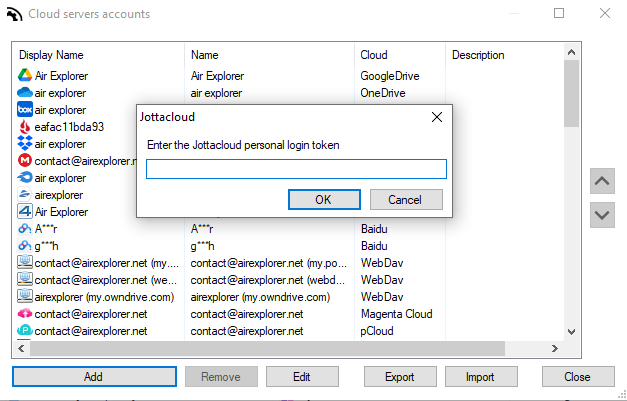Confirm token with OK button
Viewport: 627px width, 401px height.
pyautogui.click(x=324, y=200)
